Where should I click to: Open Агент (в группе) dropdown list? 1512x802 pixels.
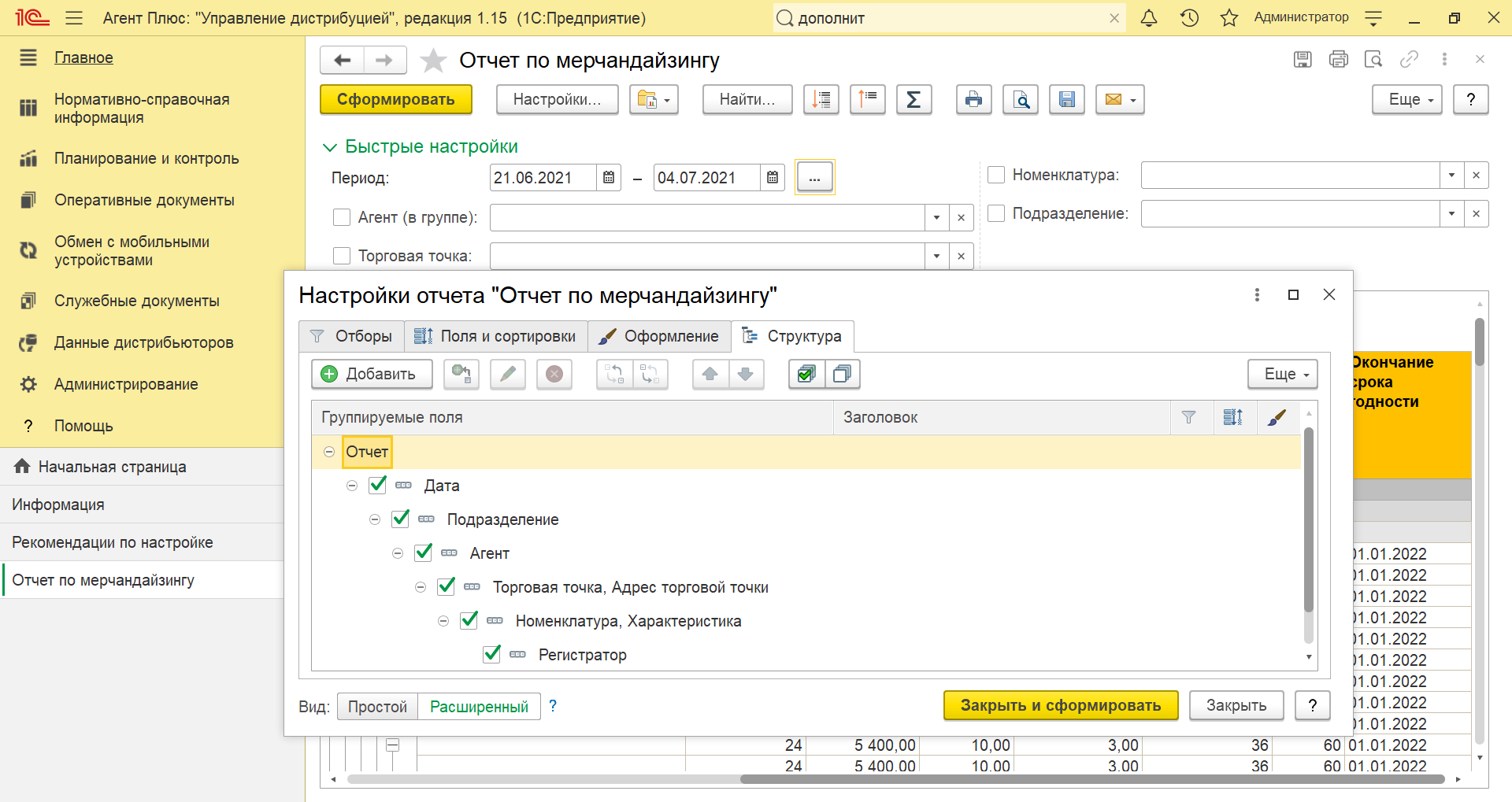point(936,217)
